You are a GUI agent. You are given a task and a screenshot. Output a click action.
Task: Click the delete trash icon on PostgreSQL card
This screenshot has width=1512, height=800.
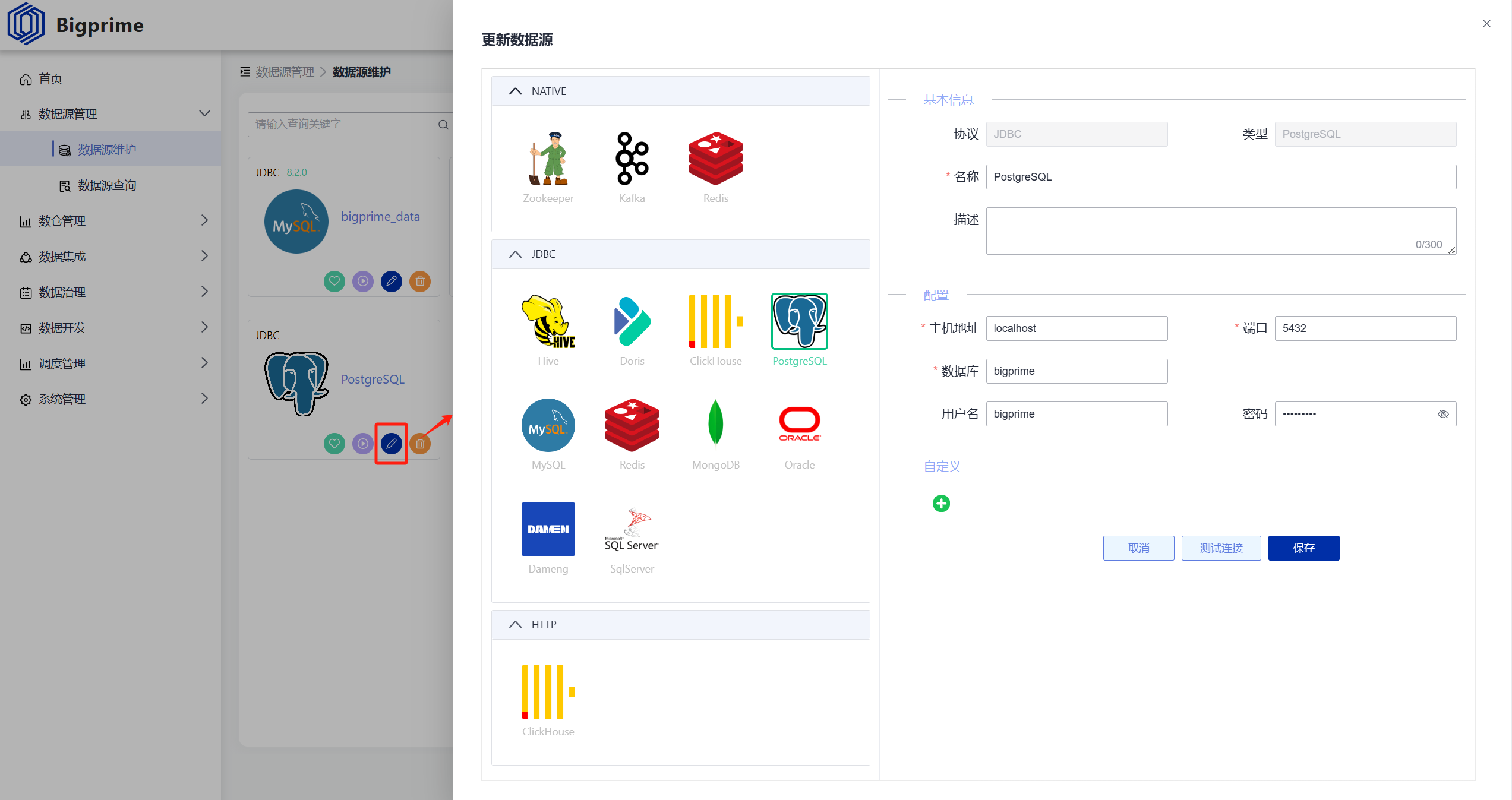pyautogui.click(x=420, y=444)
